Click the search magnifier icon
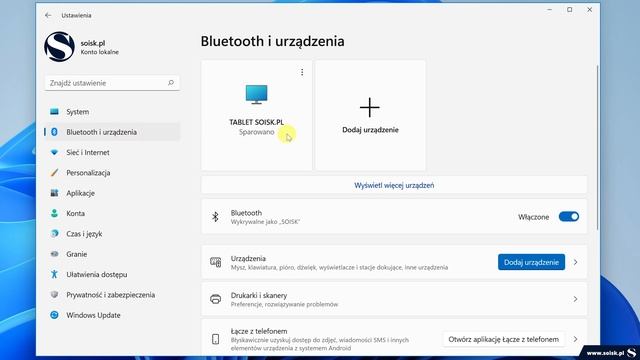The height and width of the screenshot is (360, 640). (x=171, y=83)
